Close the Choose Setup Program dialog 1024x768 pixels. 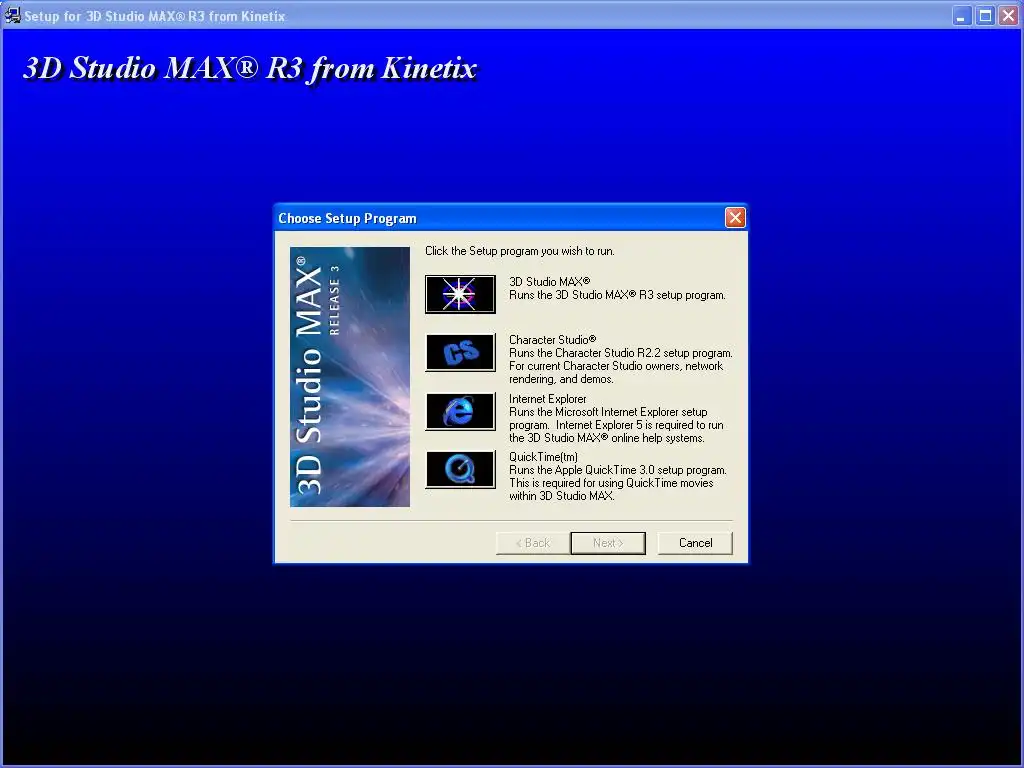tap(735, 217)
